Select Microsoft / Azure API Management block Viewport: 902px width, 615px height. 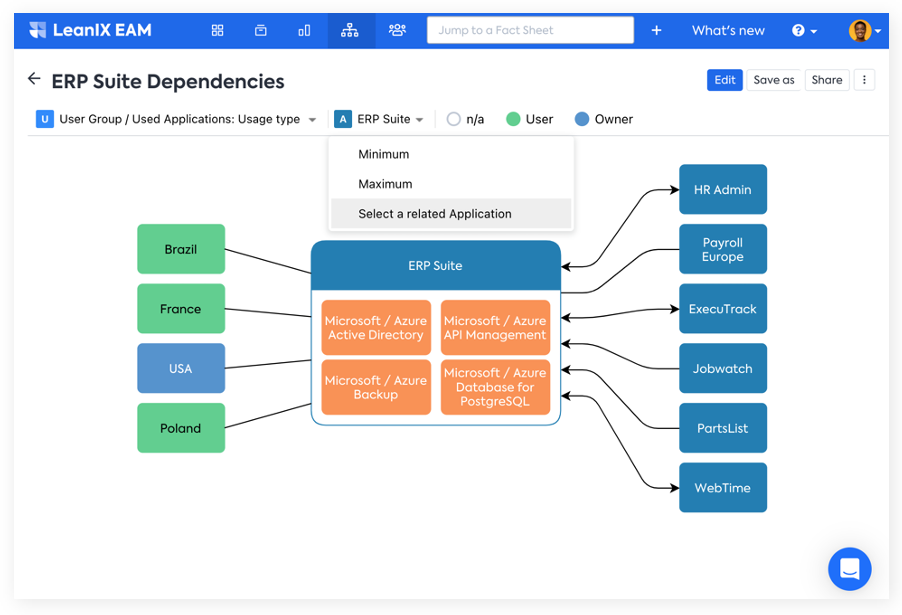click(x=495, y=327)
